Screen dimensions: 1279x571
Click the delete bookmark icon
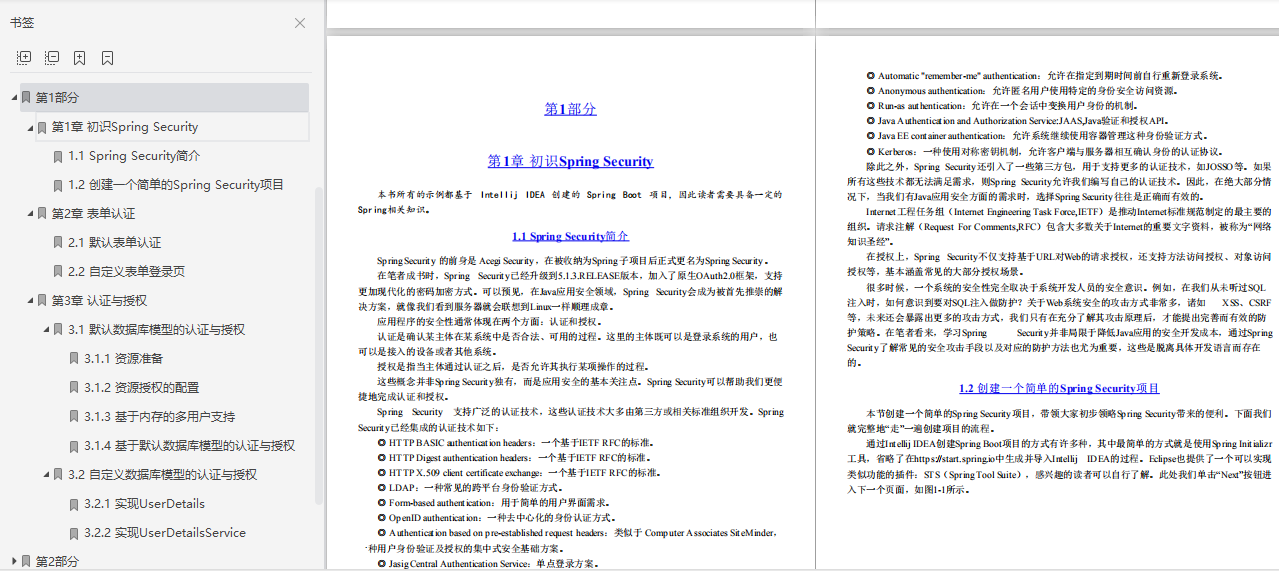107,58
